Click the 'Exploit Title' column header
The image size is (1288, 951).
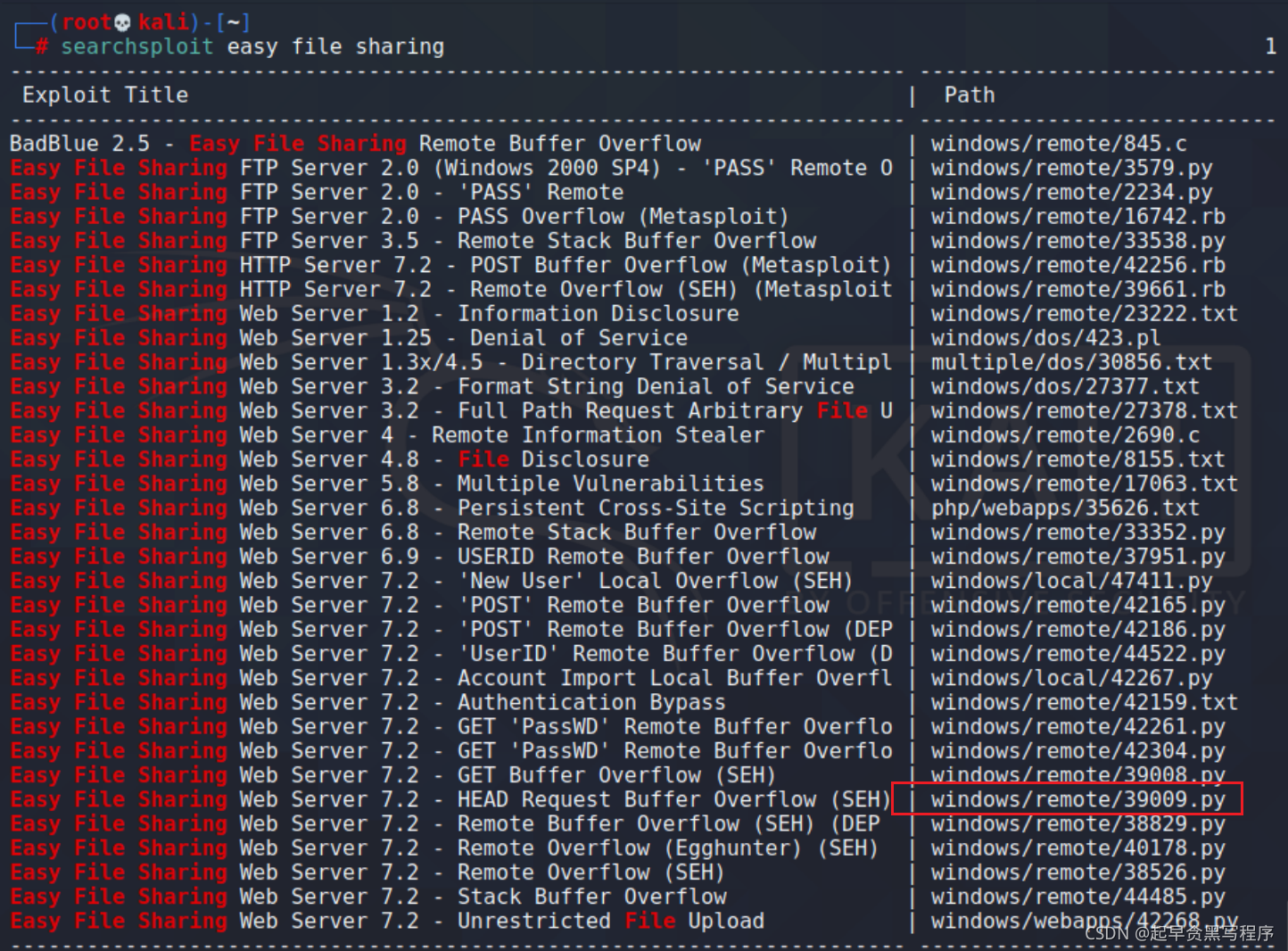point(105,95)
